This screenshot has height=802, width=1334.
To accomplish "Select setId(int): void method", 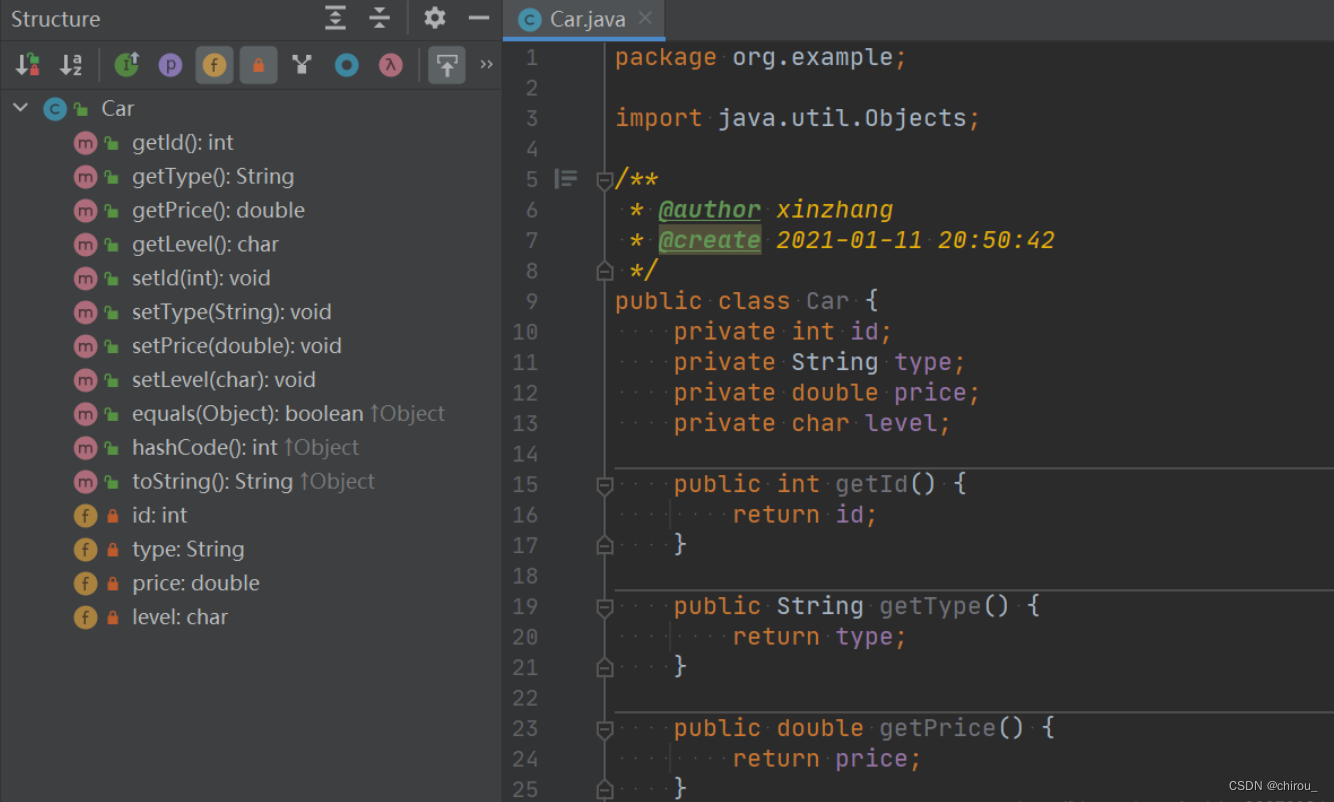I will point(201,278).
